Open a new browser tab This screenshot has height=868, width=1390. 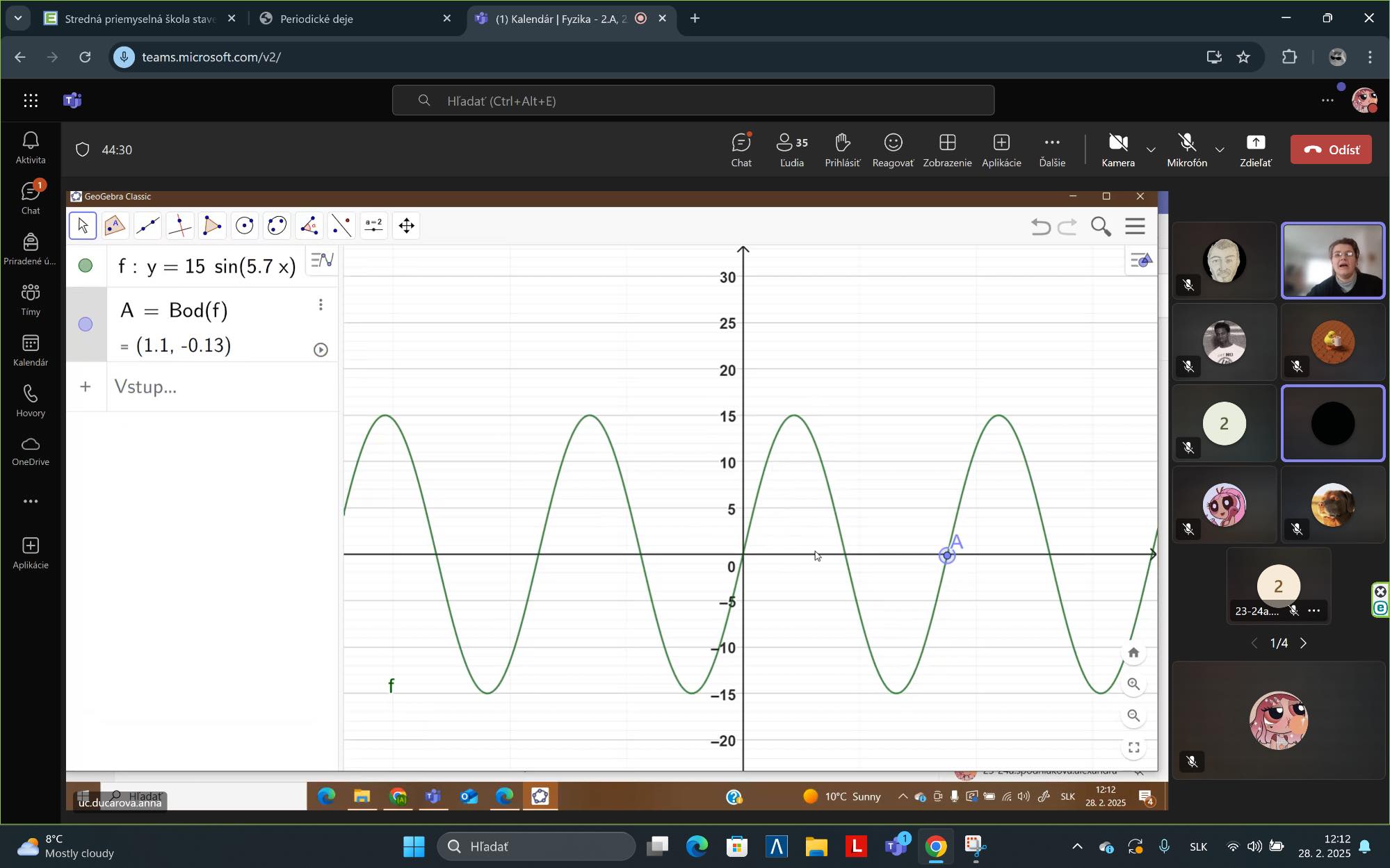pyautogui.click(x=695, y=19)
